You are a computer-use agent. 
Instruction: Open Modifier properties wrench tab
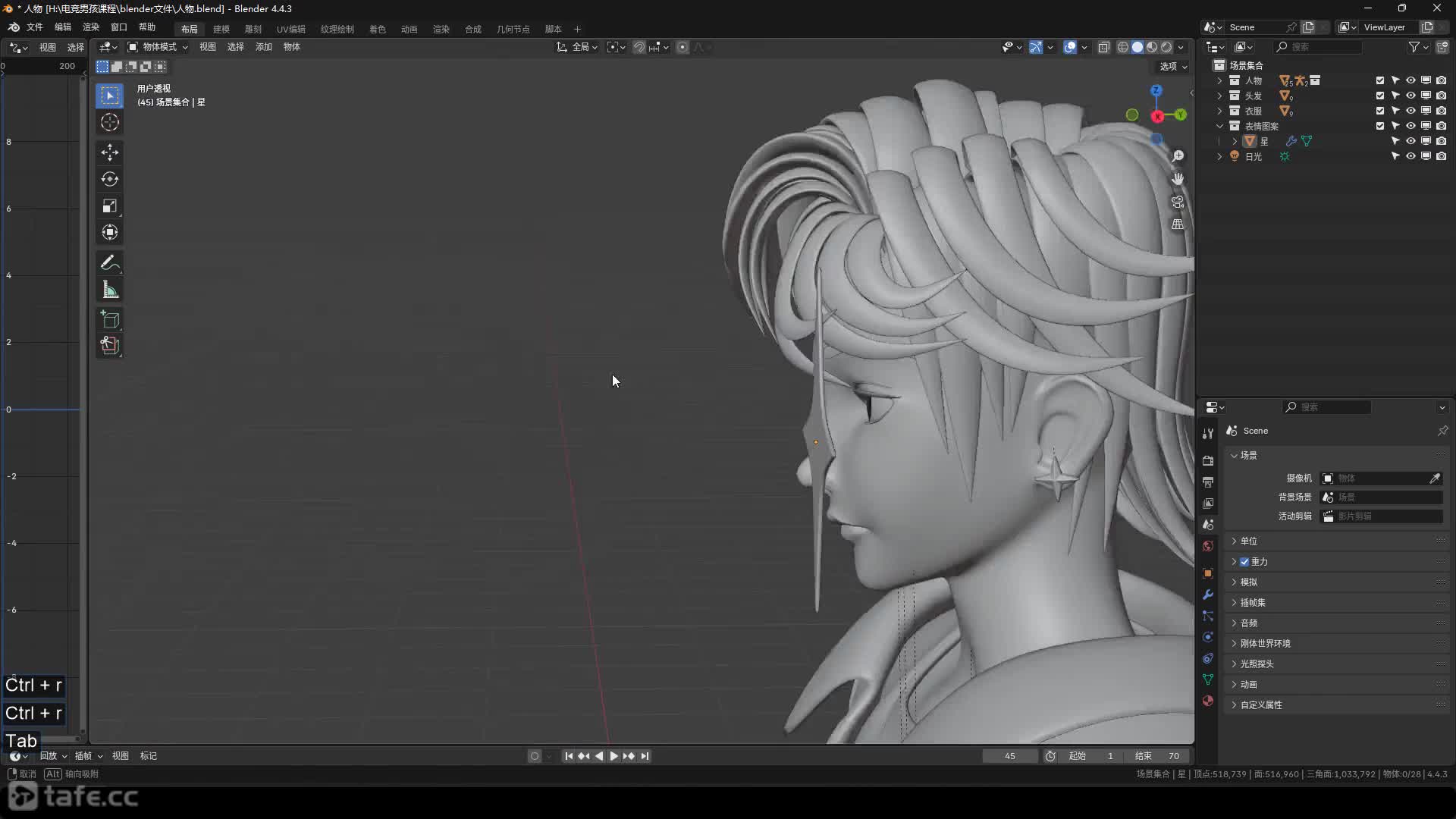tap(1208, 595)
